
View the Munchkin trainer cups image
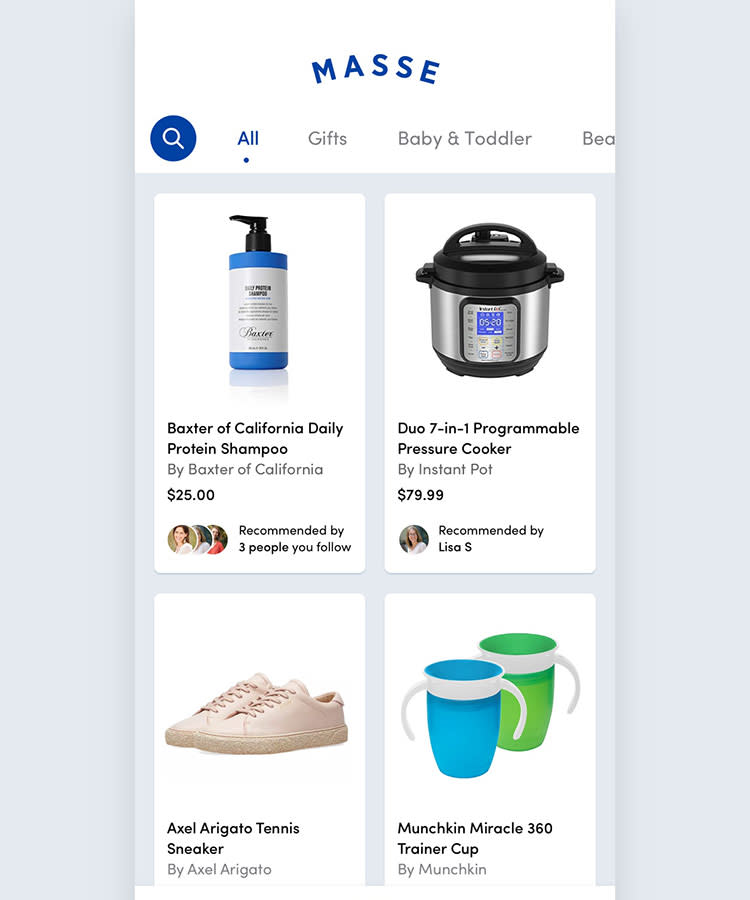[x=489, y=705]
